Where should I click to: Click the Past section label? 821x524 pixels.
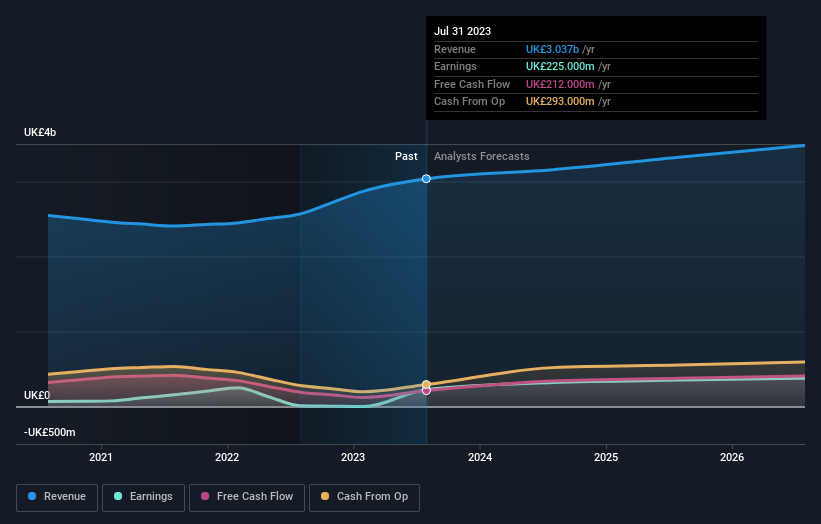pyautogui.click(x=406, y=156)
